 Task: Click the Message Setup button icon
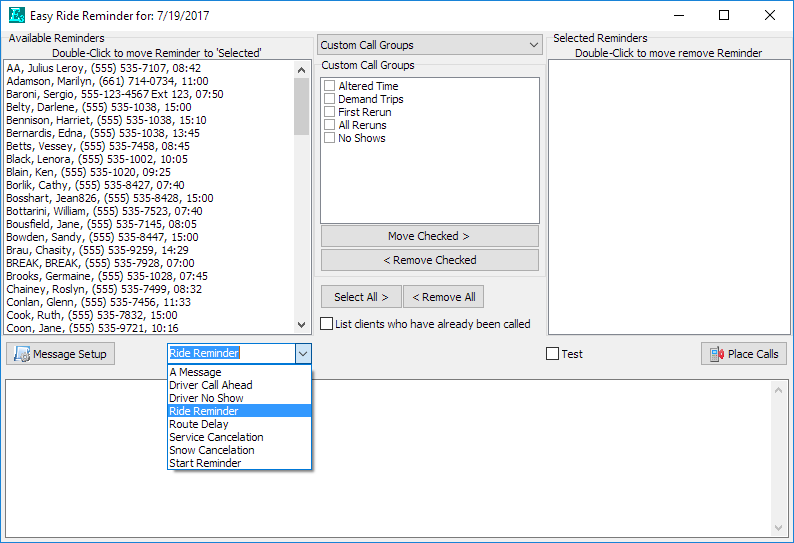pos(22,354)
